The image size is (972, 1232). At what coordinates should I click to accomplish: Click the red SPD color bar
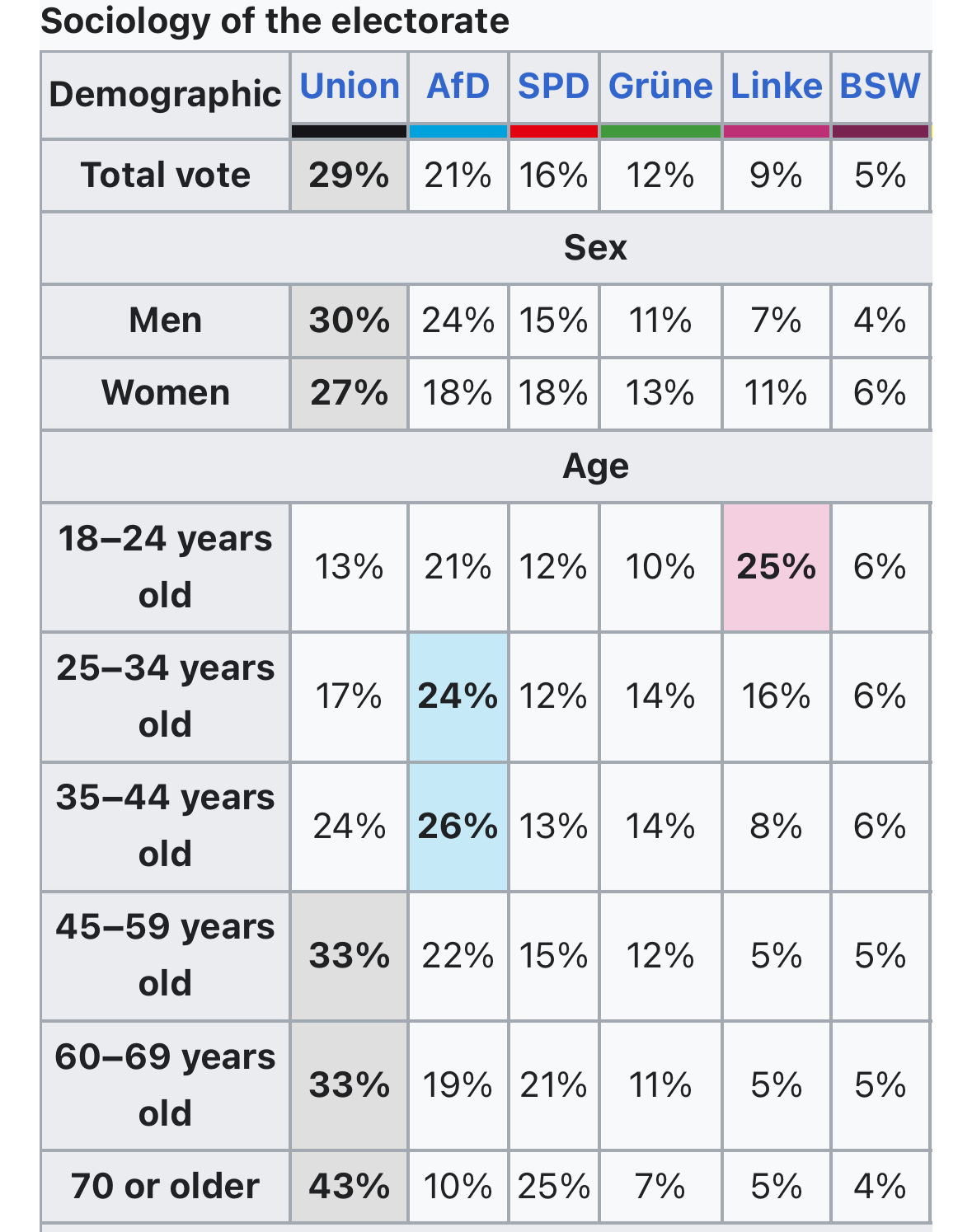point(553,131)
